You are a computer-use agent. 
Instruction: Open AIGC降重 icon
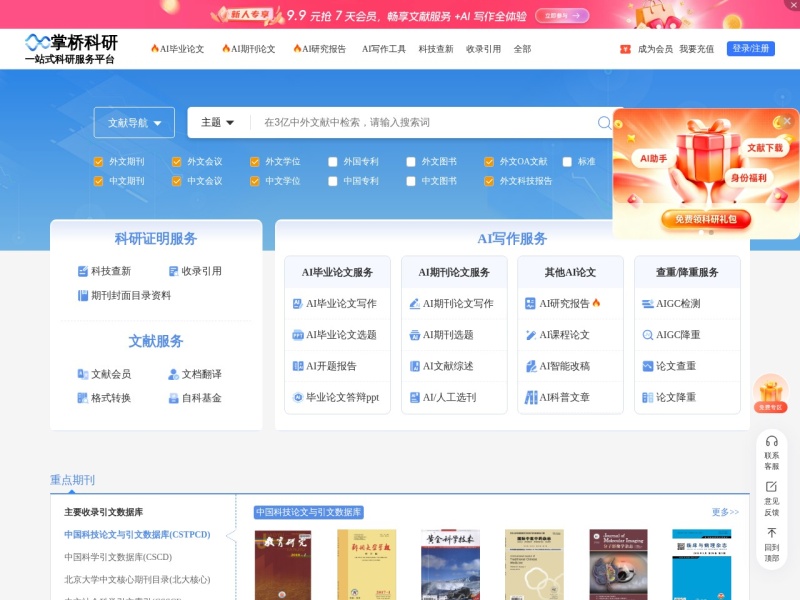647,335
